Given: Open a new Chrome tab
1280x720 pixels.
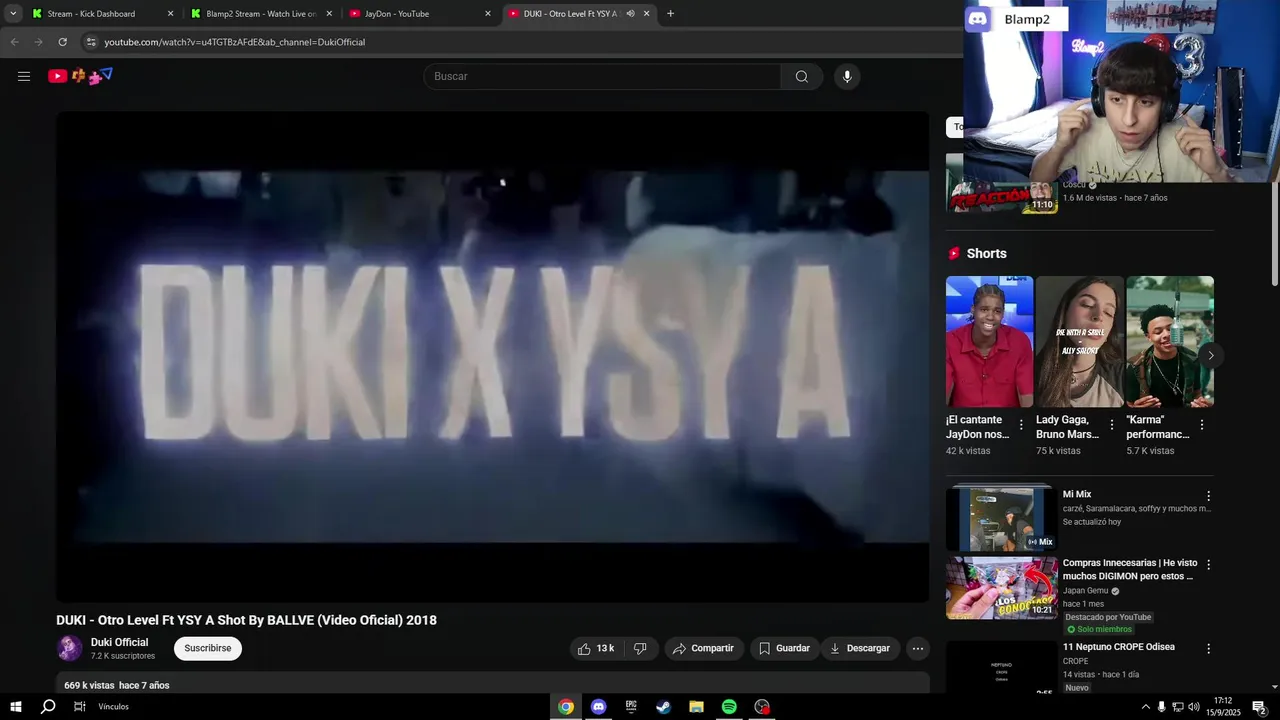Looking at the screenshot, I should 670,14.
